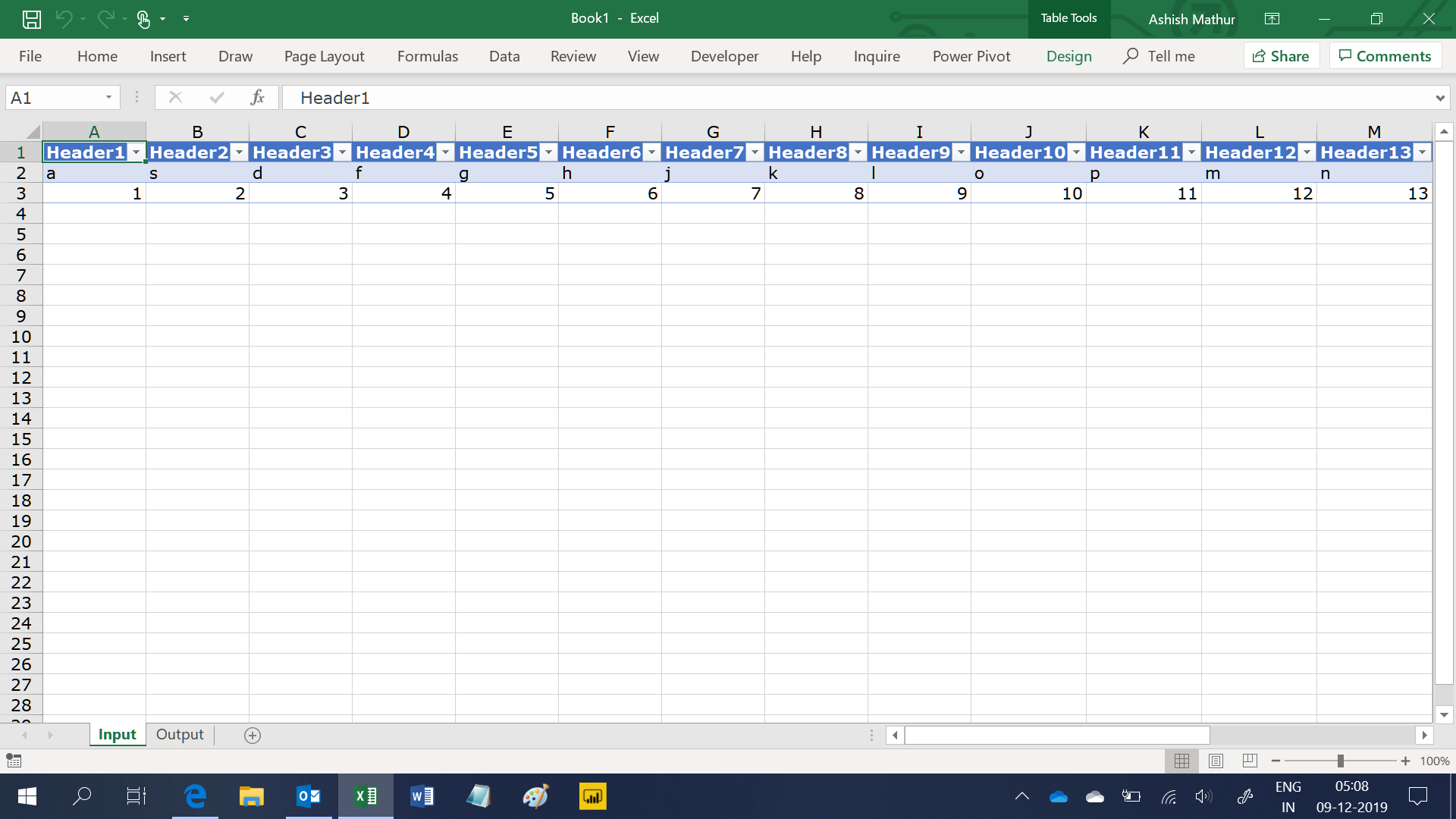The height and width of the screenshot is (819, 1456).
Task: Open the Header2 filter dropdown
Action: pos(239,152)
